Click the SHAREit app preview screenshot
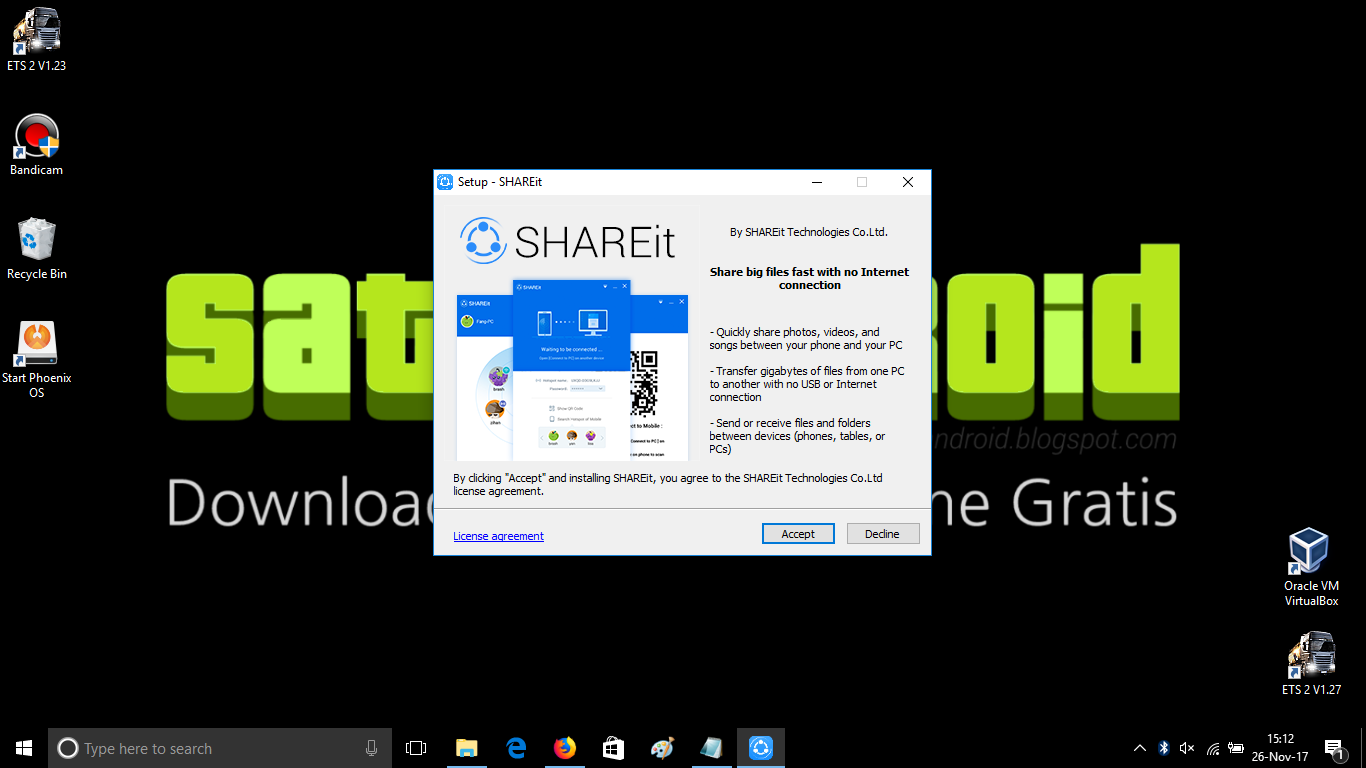This screenshot has height=768, width=1366. tap(572, 370)
